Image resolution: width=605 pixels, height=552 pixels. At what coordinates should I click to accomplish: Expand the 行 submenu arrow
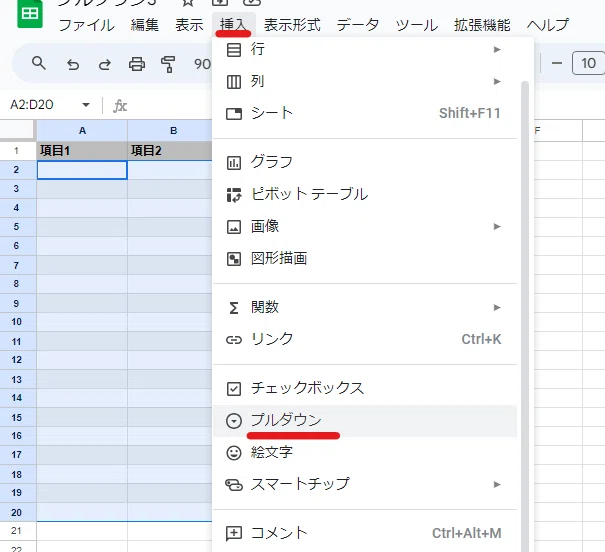tap(497, 49)
